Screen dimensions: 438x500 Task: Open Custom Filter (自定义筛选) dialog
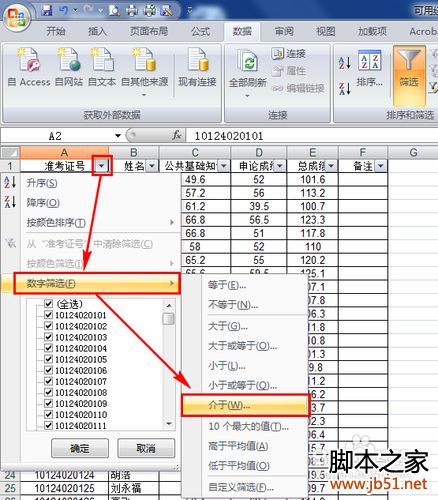245,487
